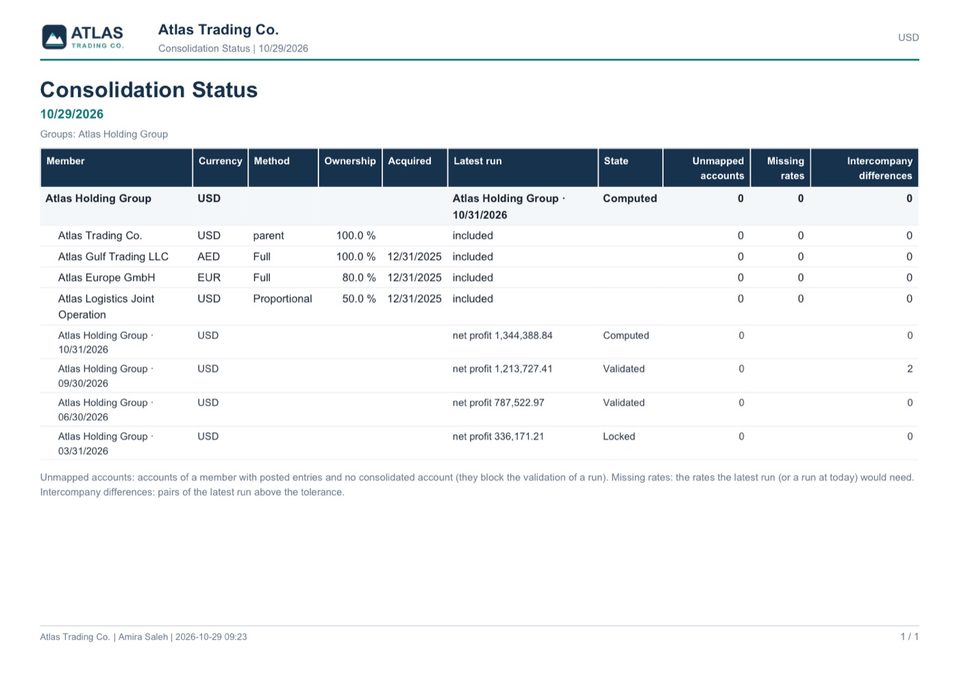Screen dimensions: 959x677
Task: Click the 'Atlas Gulf Trading LLC' member cell
Action: tap(113, 256)
